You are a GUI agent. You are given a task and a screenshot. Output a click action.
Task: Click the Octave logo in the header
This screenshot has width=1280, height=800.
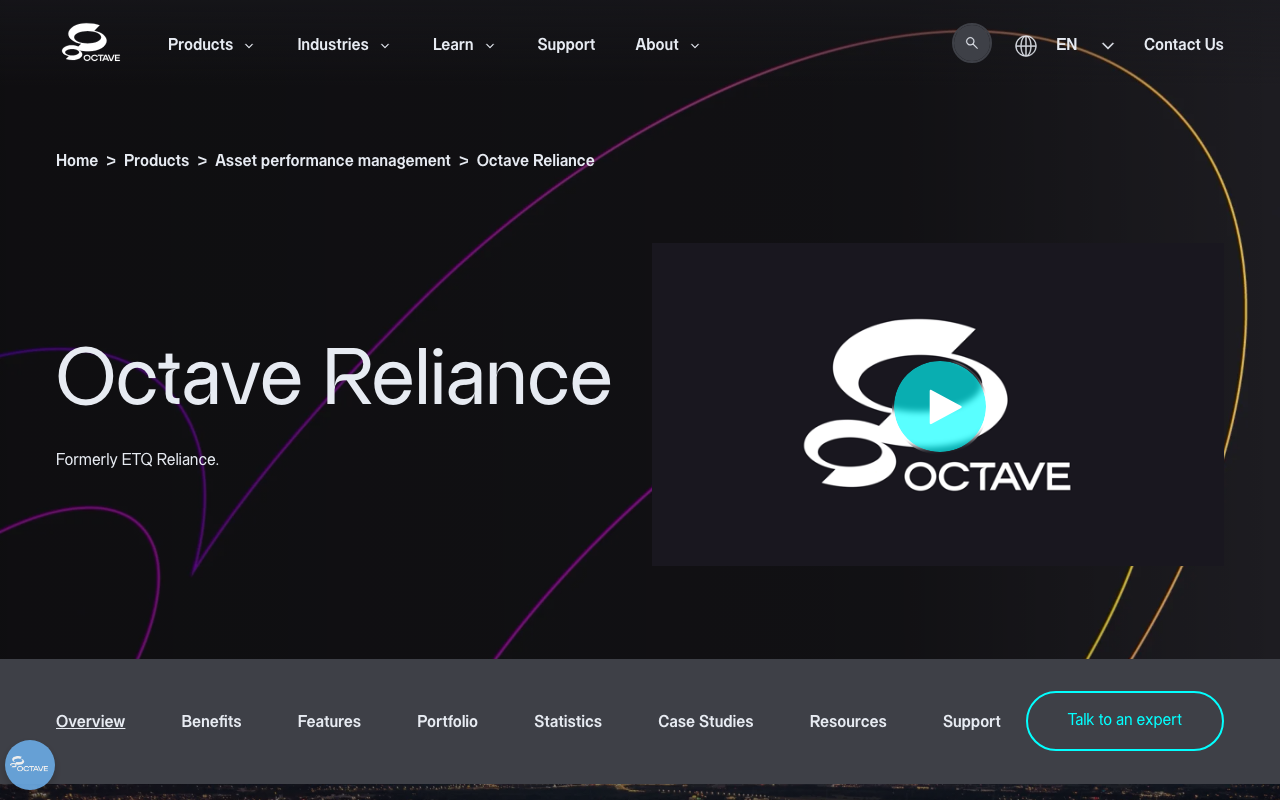click(x=91, y=44)
